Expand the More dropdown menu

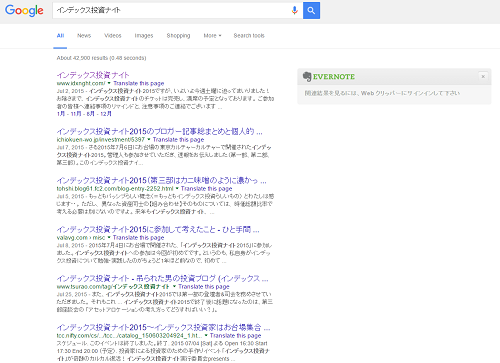pos(212,36)
